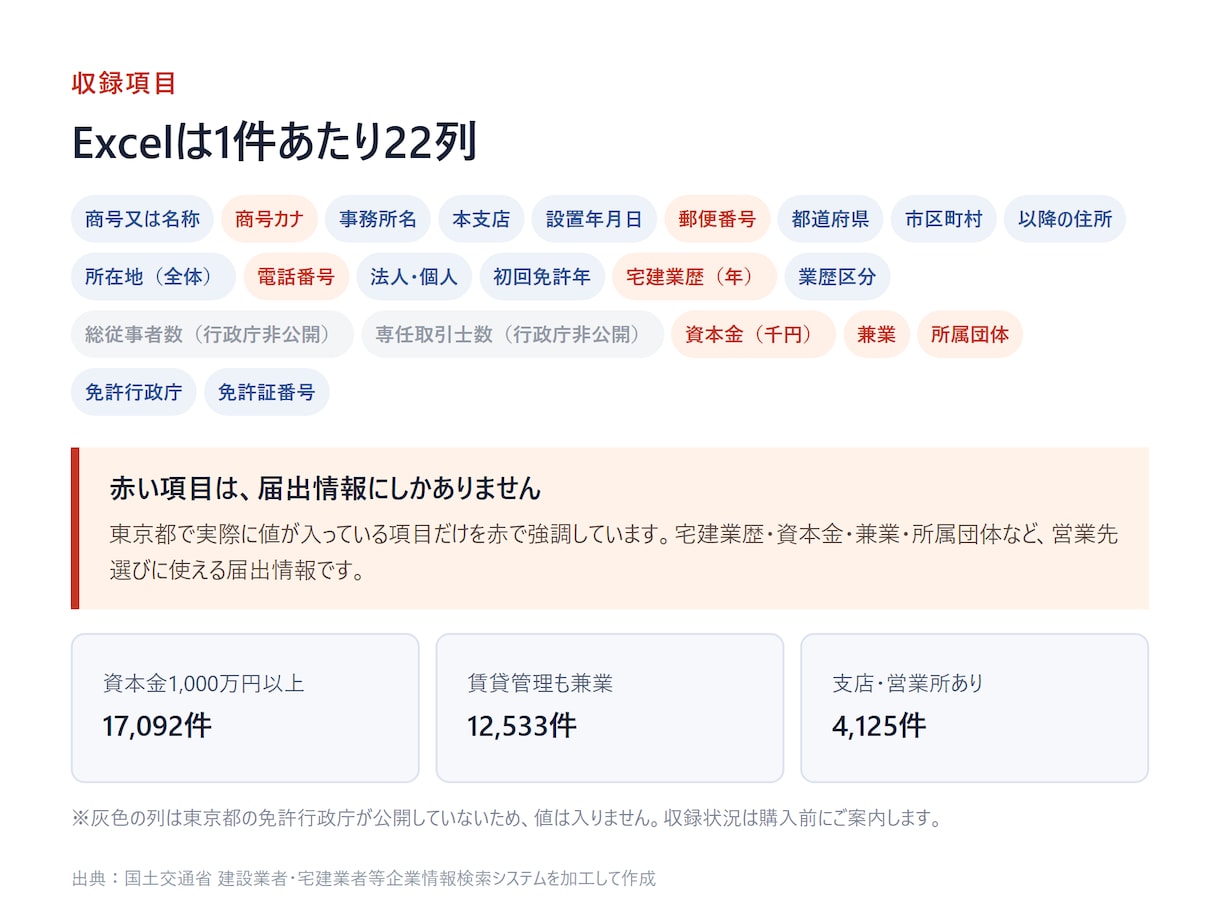Select the red 宅建業歴(年) tag
The width and height of the screenshot is (1220, 915).
pyautogui.click(x=694, y=277)
